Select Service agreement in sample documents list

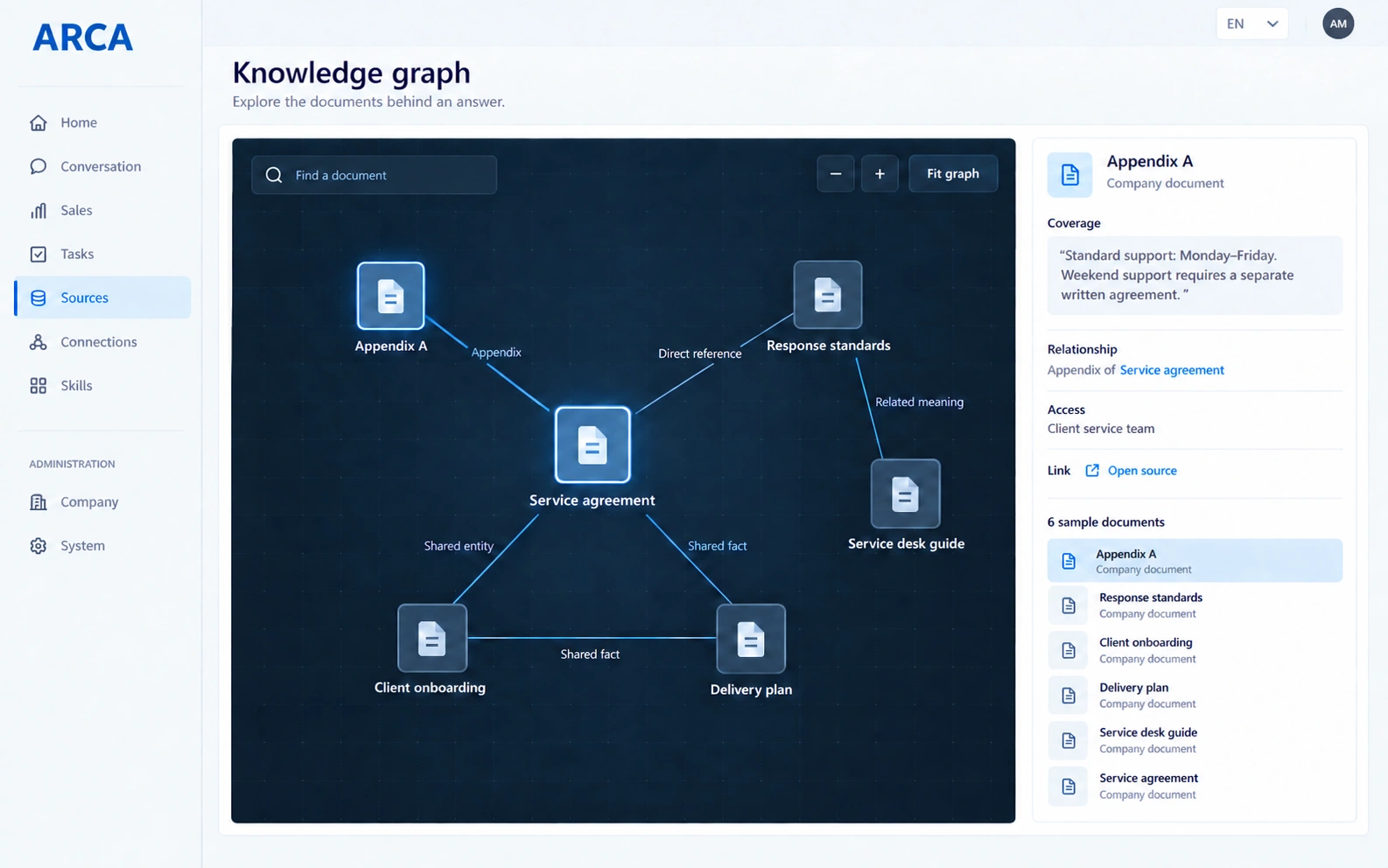[1195, 786]
